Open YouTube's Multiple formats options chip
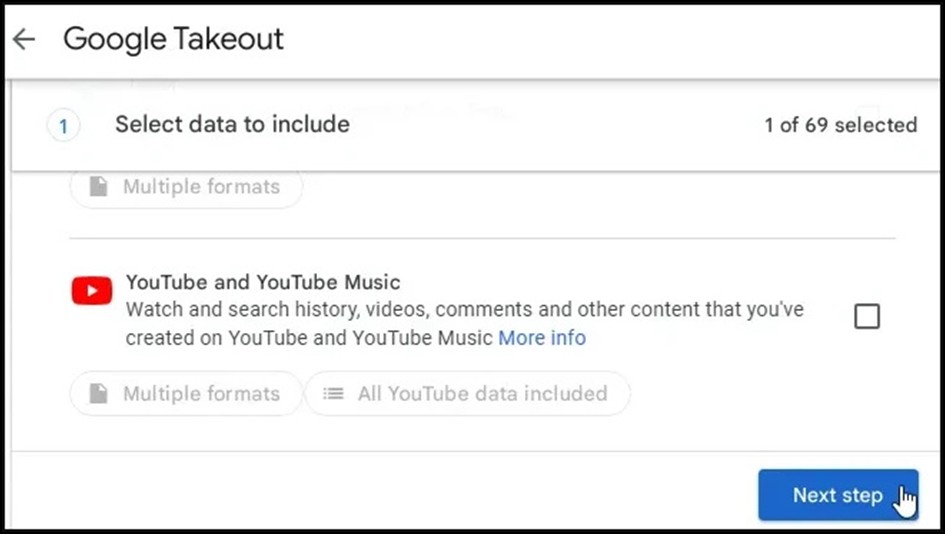 (186, 394)
